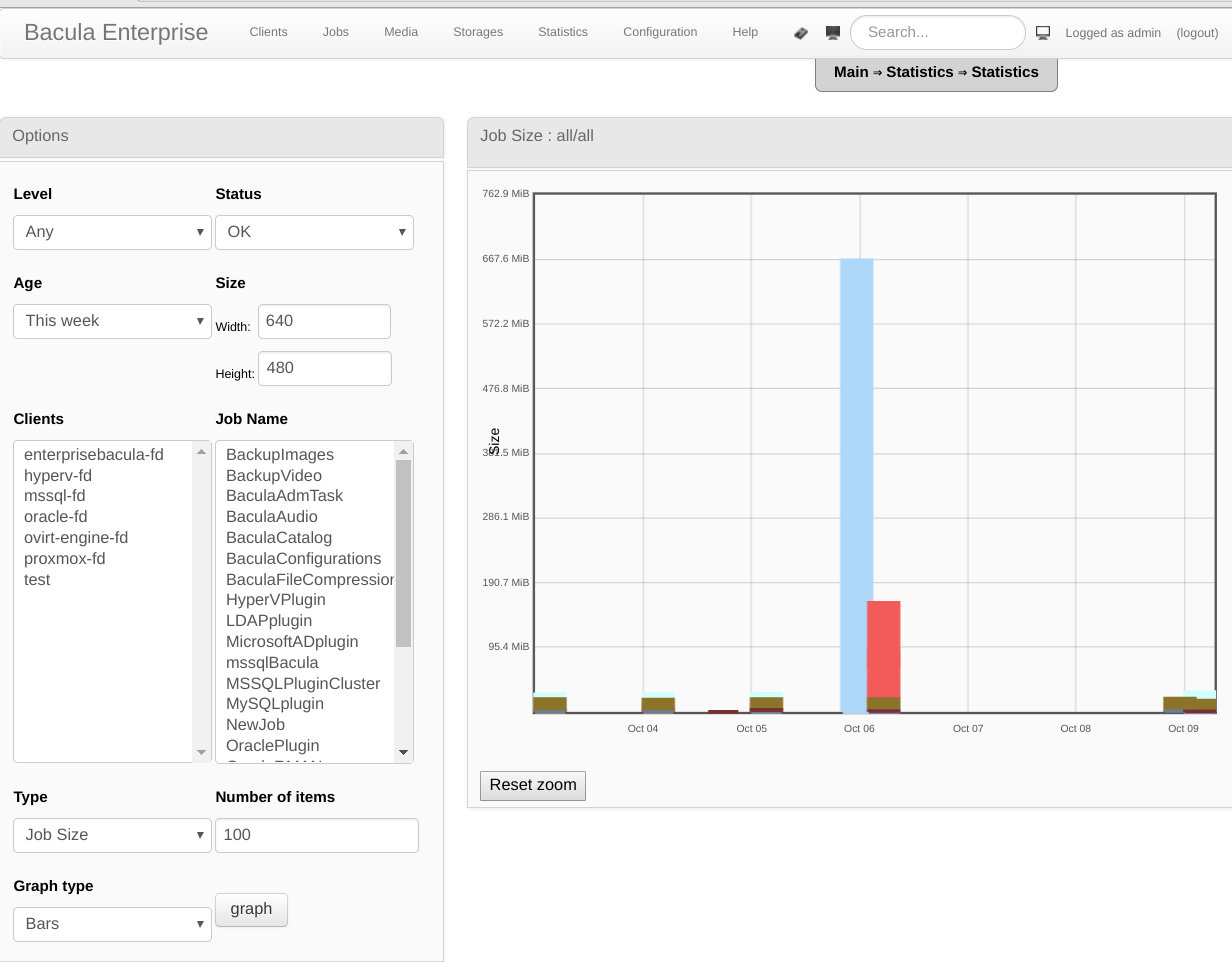Viewport: 1232px width, 962px height.
Task: Select ovirt-engine-fd in Clients list
Action: [103, 538]
